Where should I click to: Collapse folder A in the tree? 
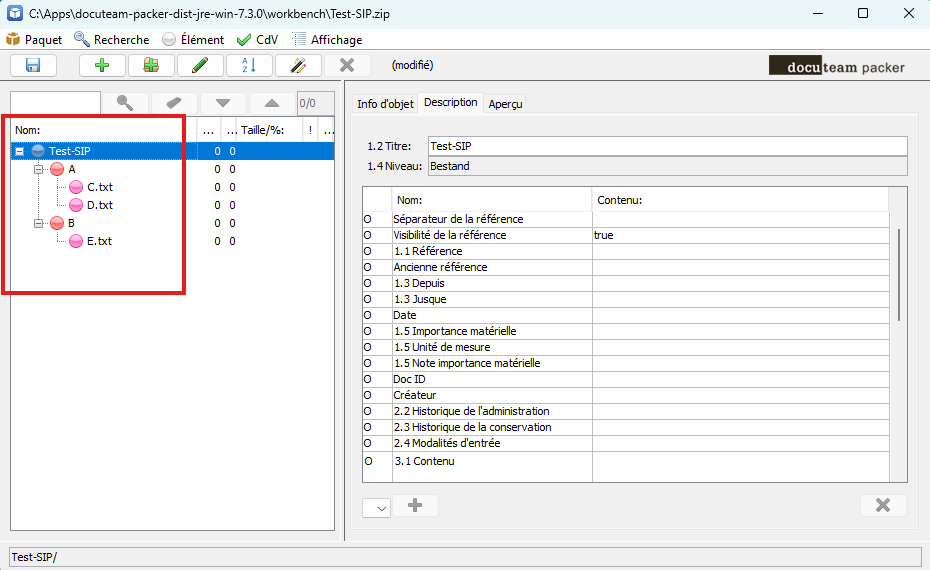[39, 170]
